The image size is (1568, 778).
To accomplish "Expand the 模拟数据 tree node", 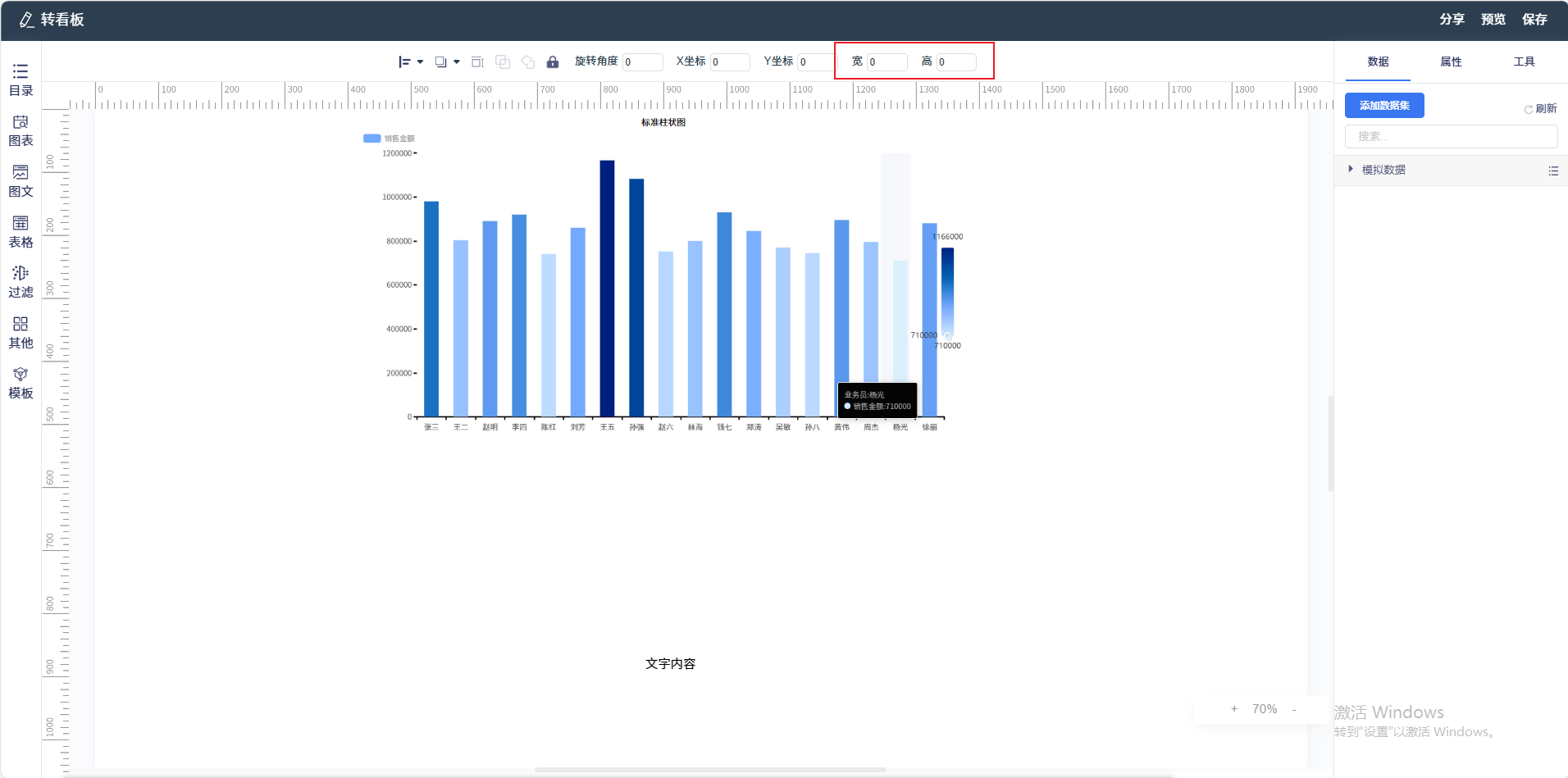I will tap(1351, 170).
